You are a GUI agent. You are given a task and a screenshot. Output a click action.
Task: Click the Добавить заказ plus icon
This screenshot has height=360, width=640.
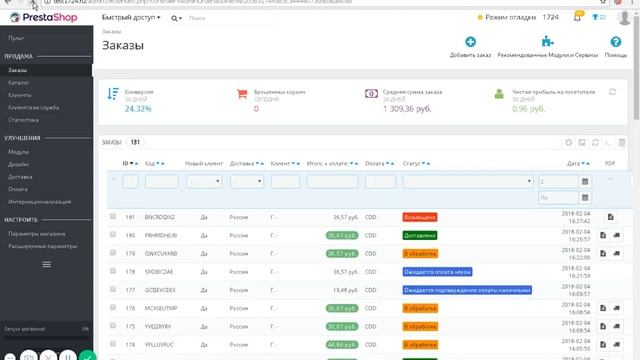pos(470,42)
